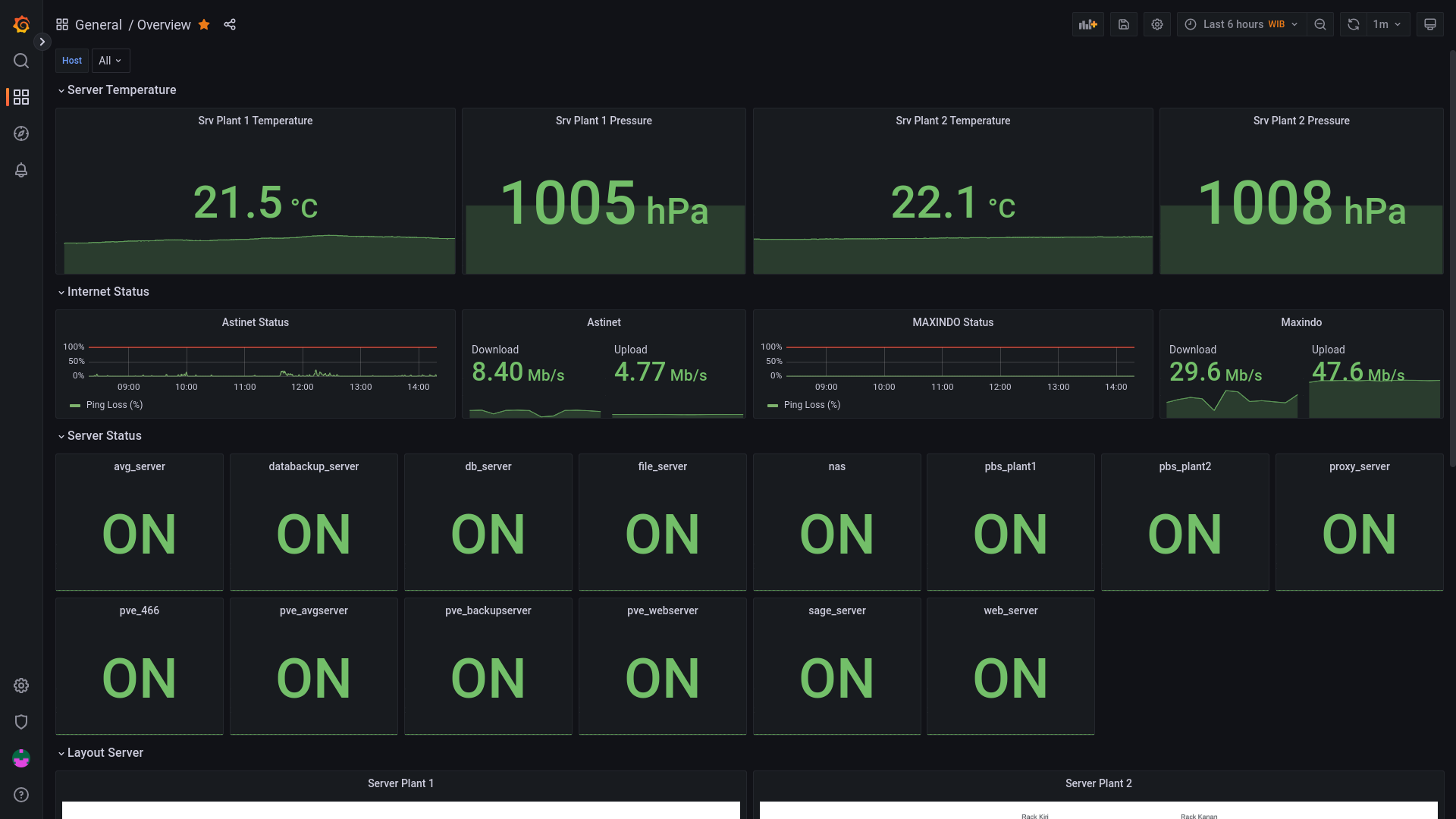The height and width of the screenshot is (819, 1456).
Task: Open the Last 6 hours time picker
Action: [1242, 24]
